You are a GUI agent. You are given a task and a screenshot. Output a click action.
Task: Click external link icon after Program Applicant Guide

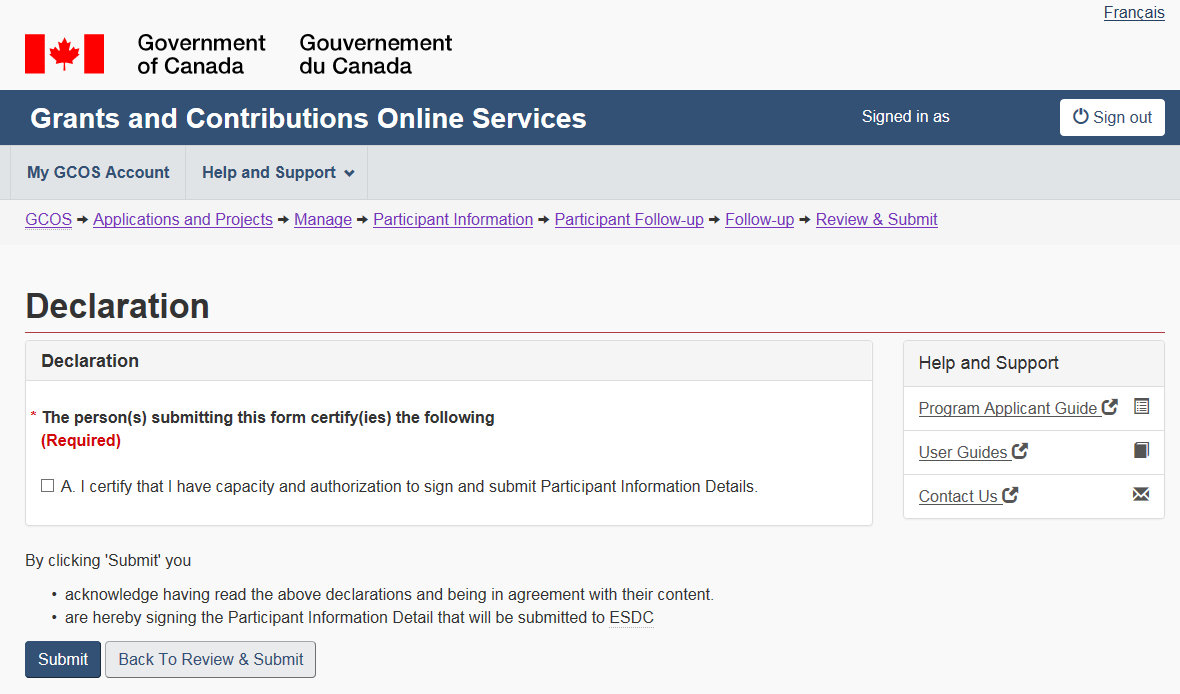click(x=1110, y=408)
